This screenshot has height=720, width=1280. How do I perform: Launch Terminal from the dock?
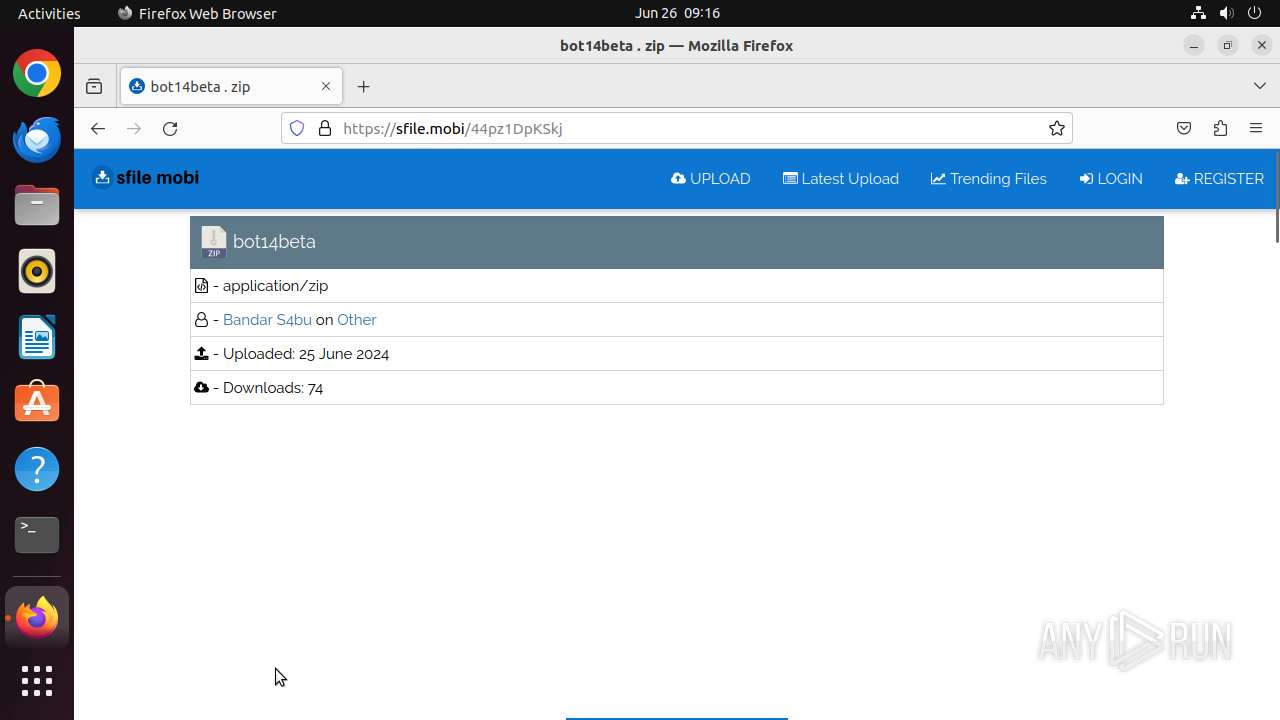(x=37, y=535)
